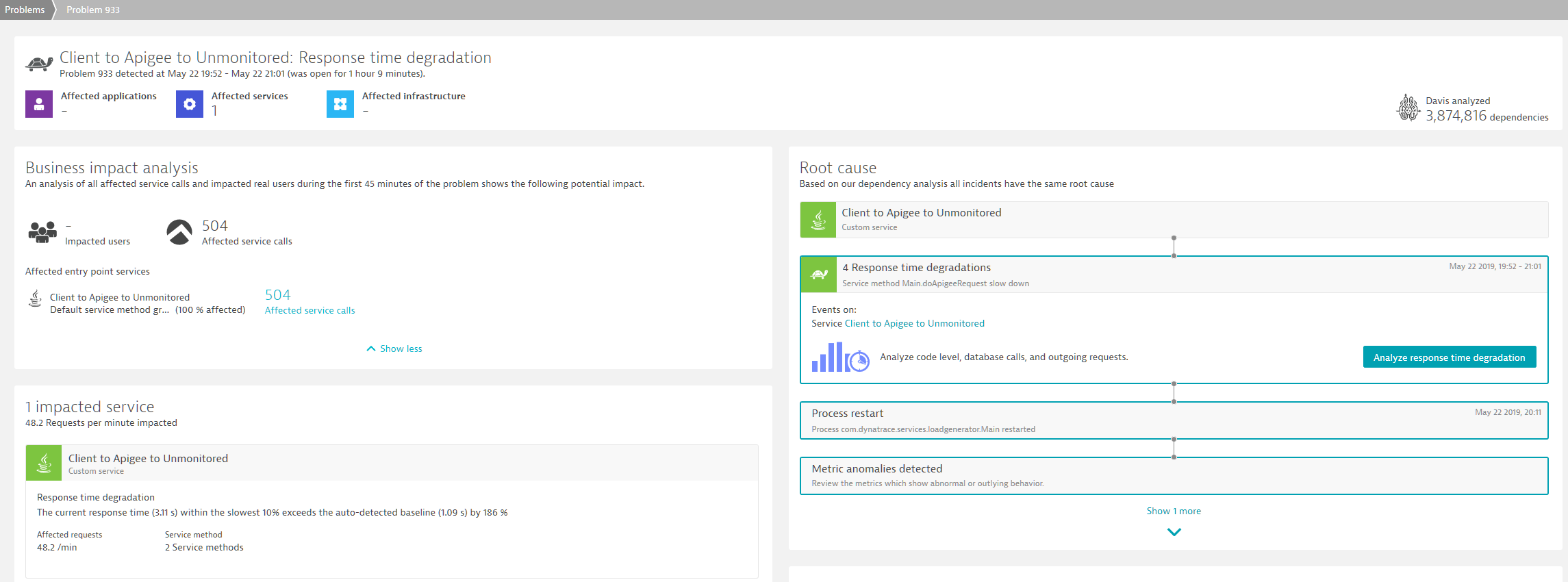
Task: Expand root cause with Show 1 more
Action: point(1174,511)
